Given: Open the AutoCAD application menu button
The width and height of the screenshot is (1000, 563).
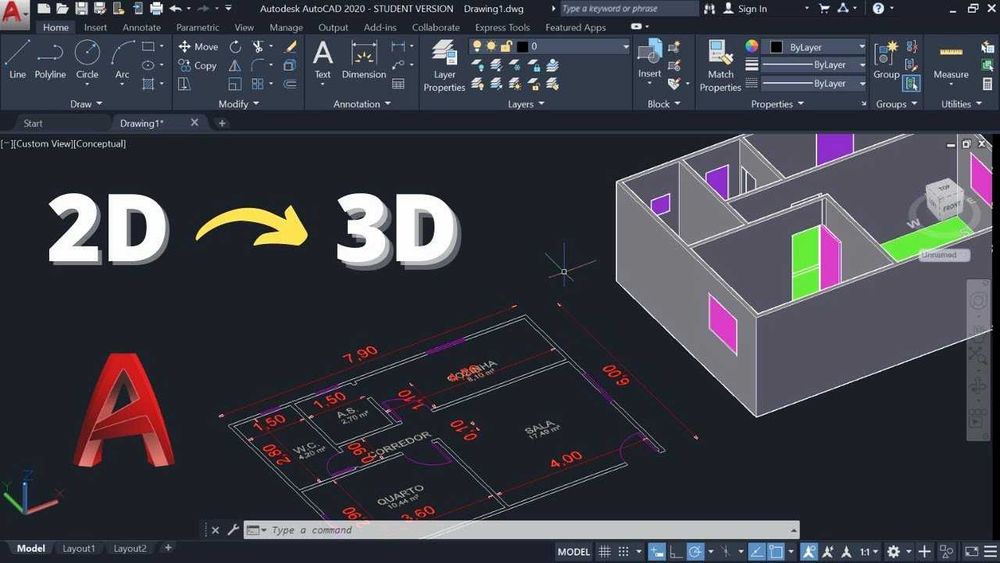Looking at the screenshot, I should pyautogui.click(x=14, y=14).
